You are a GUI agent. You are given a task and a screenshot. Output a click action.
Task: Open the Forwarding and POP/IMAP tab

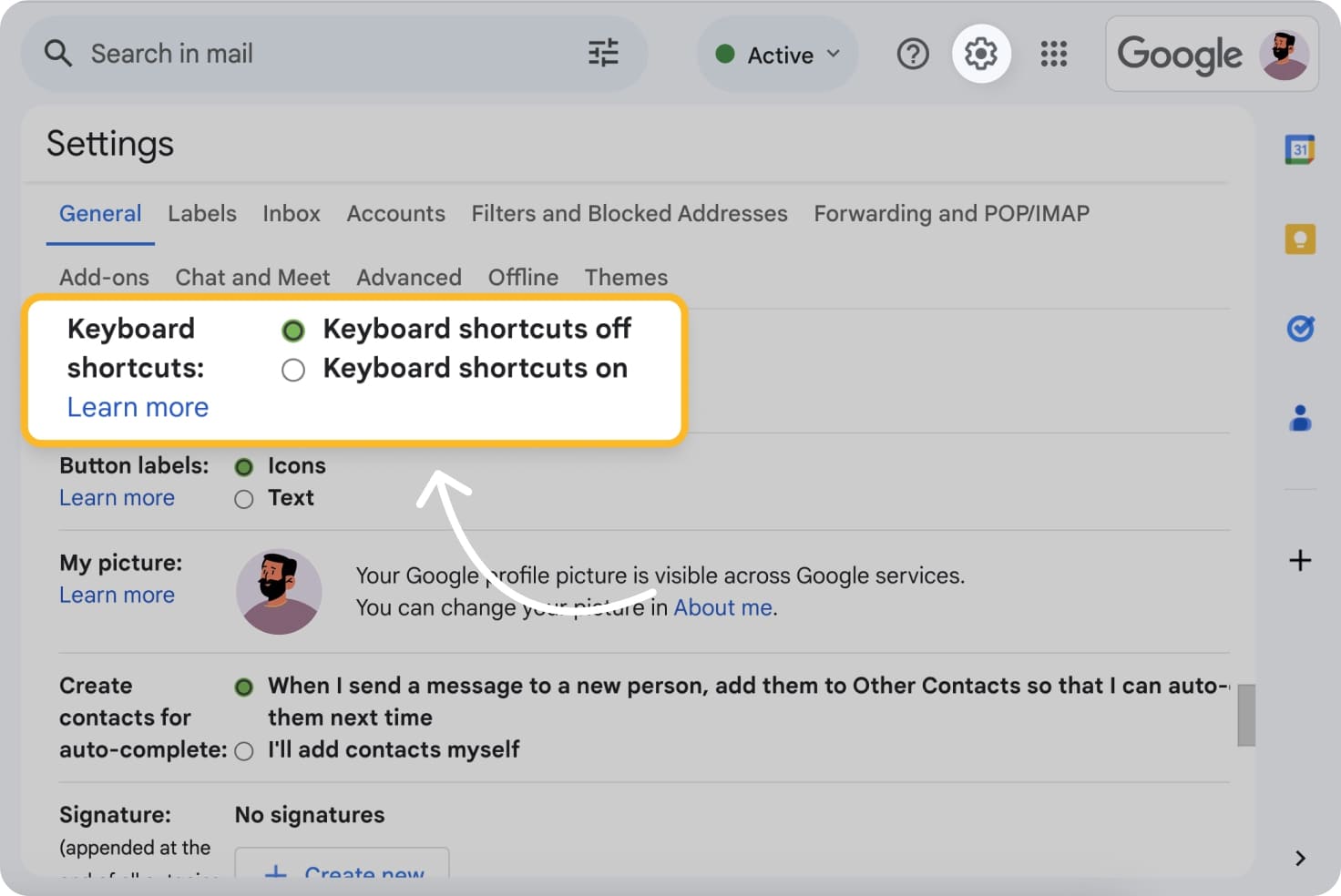[951, 213]
